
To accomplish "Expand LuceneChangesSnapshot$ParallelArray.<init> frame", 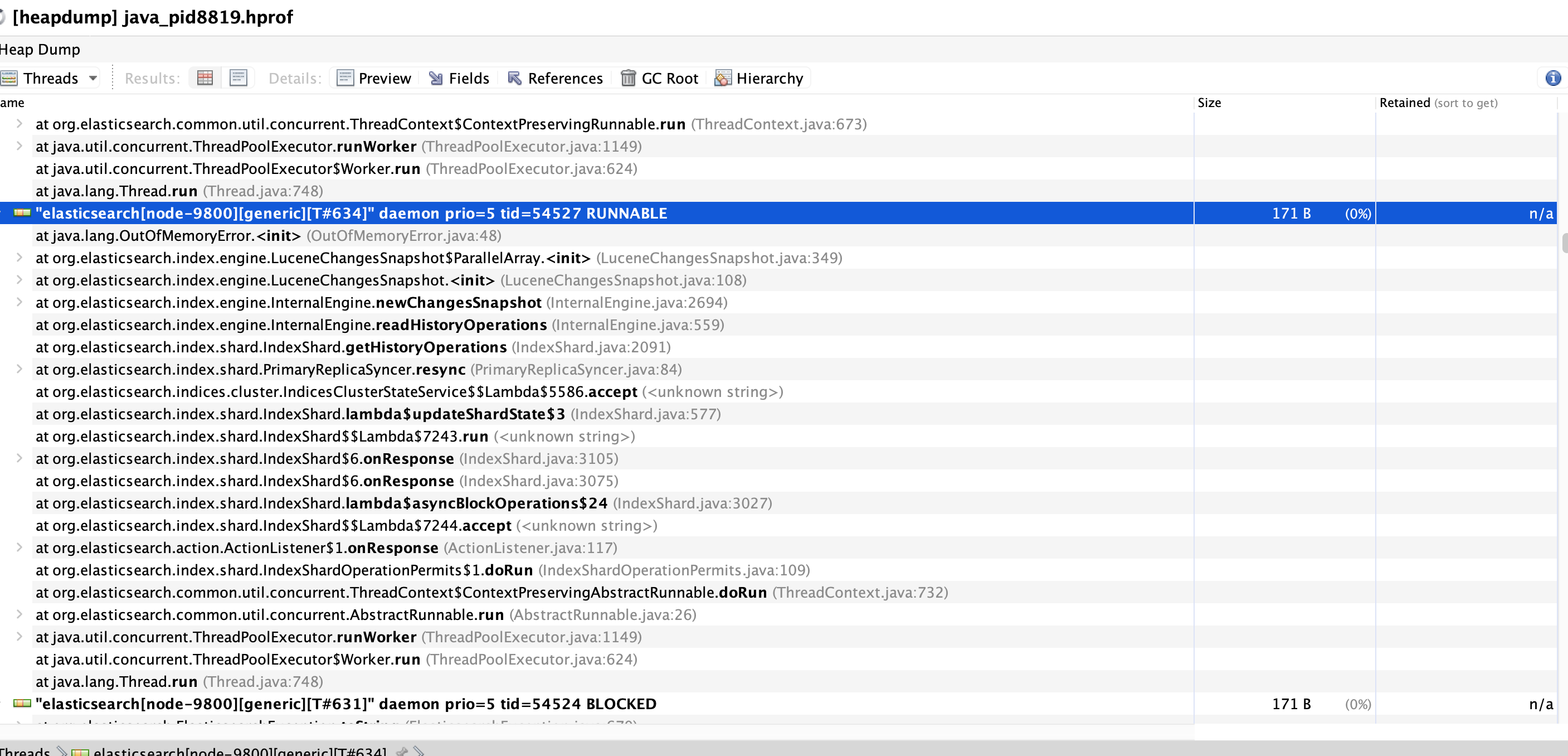I will point(20,258).
